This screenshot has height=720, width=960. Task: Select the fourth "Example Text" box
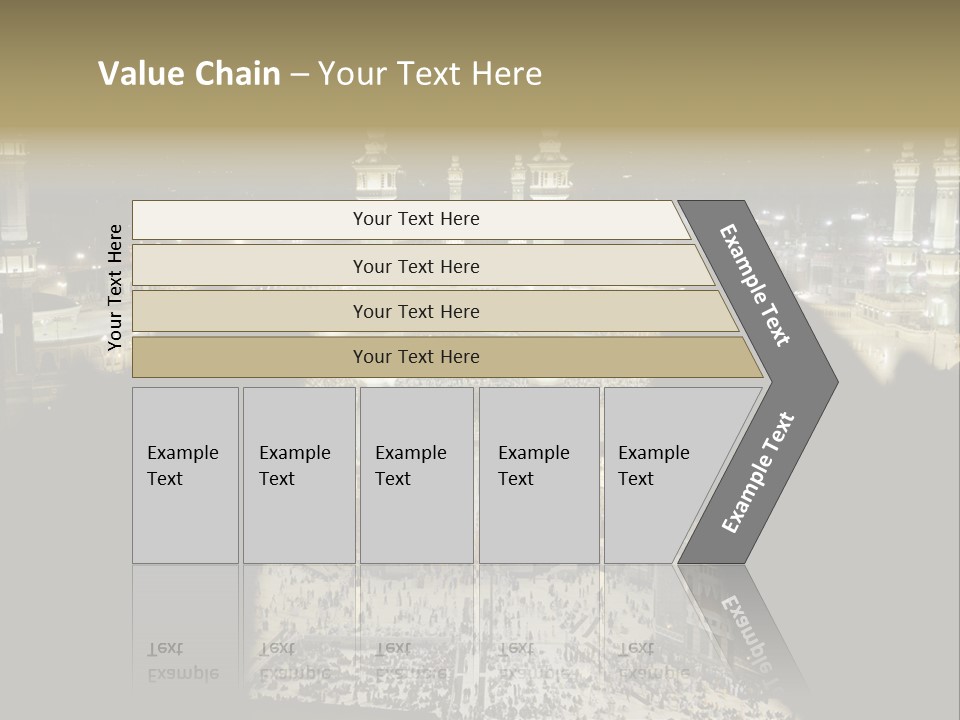click(538, 475)
